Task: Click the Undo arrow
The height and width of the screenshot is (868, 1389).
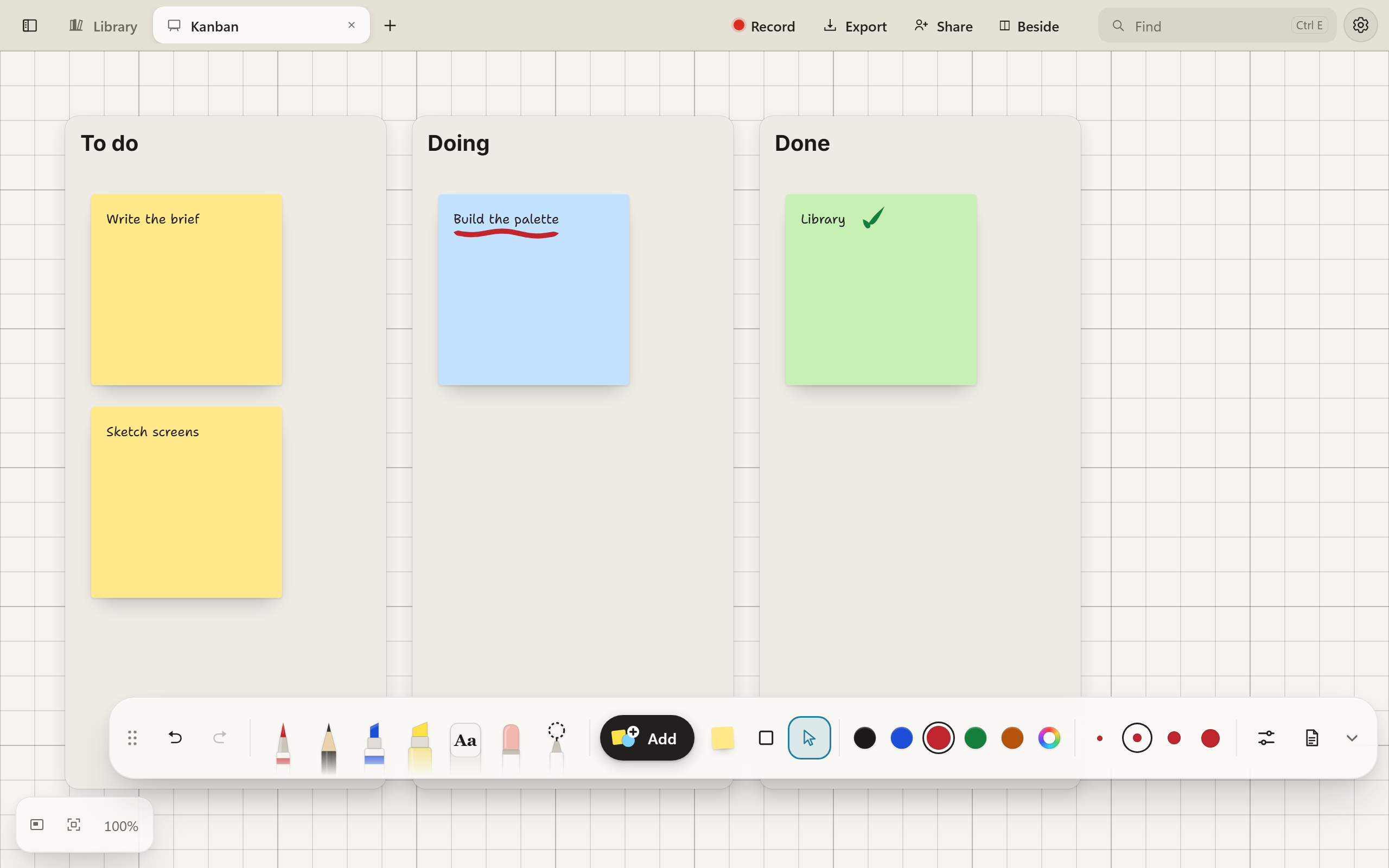Action: click(175, 738)
